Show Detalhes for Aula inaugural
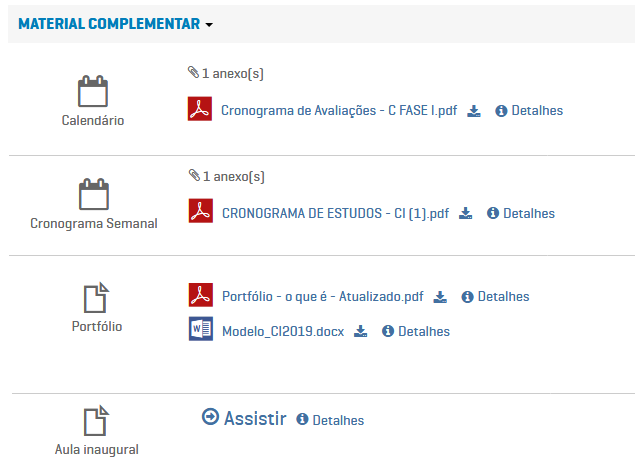The width and height of the screenshot is (635, 469). (x=331, y=421)
